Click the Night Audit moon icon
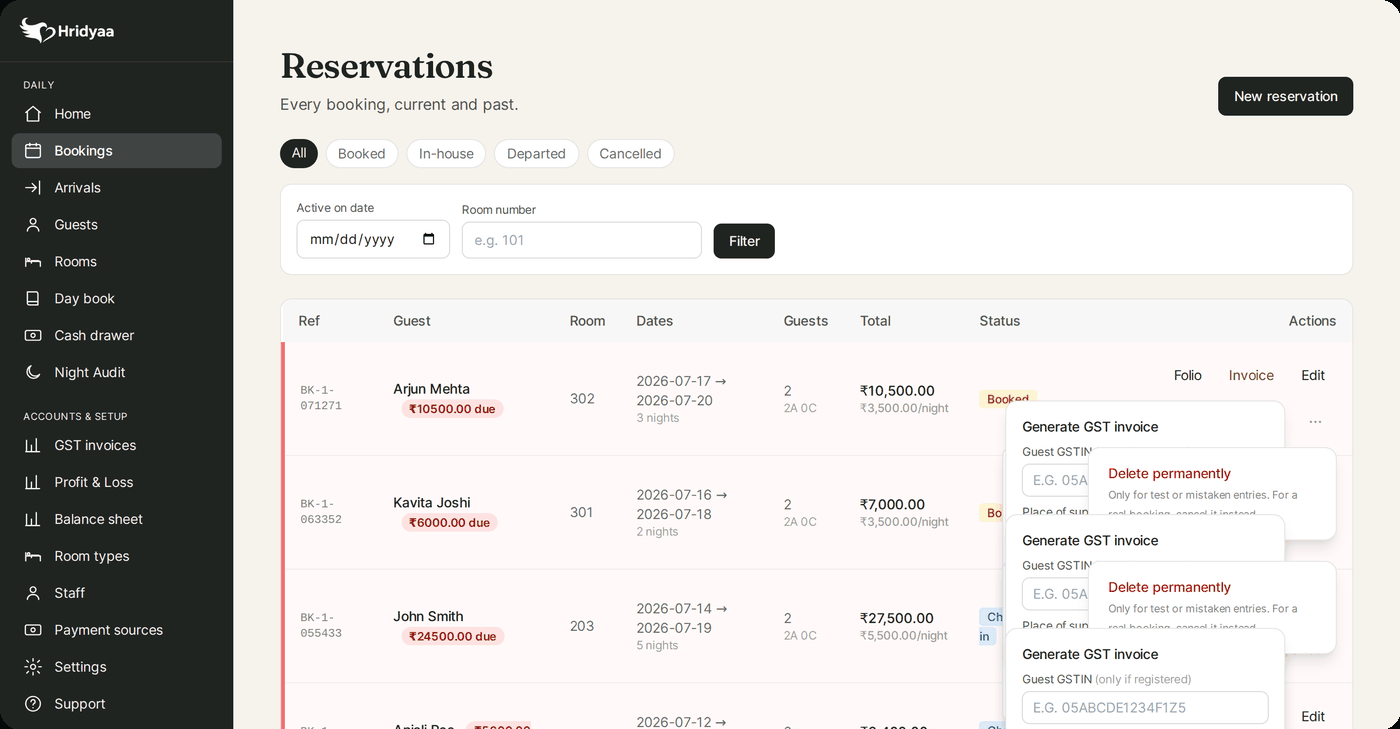This screenshot has width=1400, height=729. [33, 373]
